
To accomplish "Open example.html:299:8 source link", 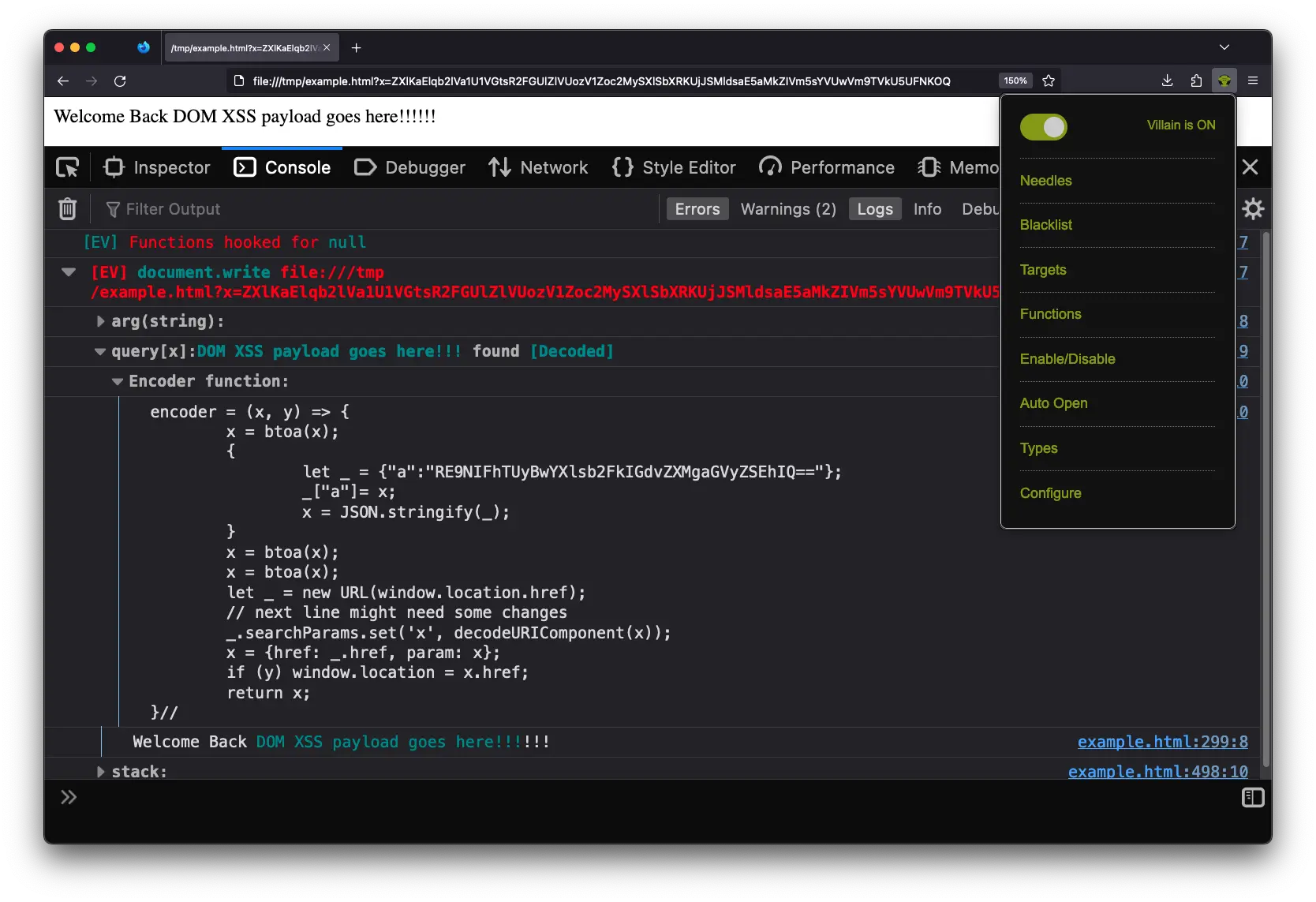I will click(x=1162, y=742).
